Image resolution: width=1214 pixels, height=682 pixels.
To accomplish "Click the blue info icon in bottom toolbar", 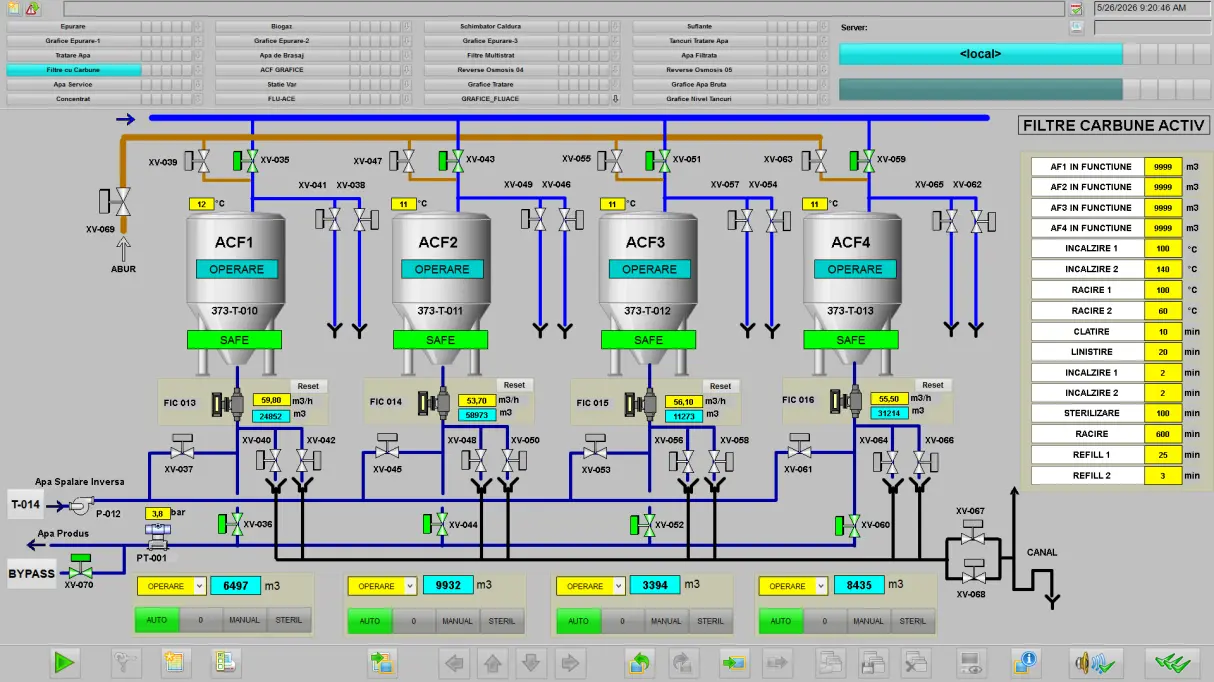I will (x=1023, y=662).
